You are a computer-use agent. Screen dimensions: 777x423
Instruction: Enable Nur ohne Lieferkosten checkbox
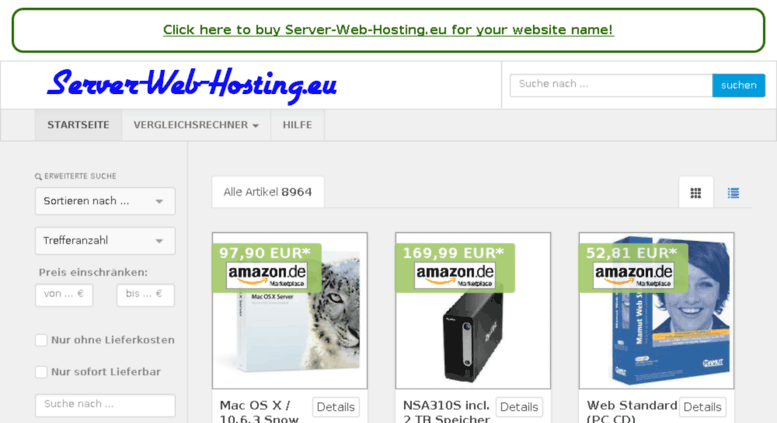41,340
